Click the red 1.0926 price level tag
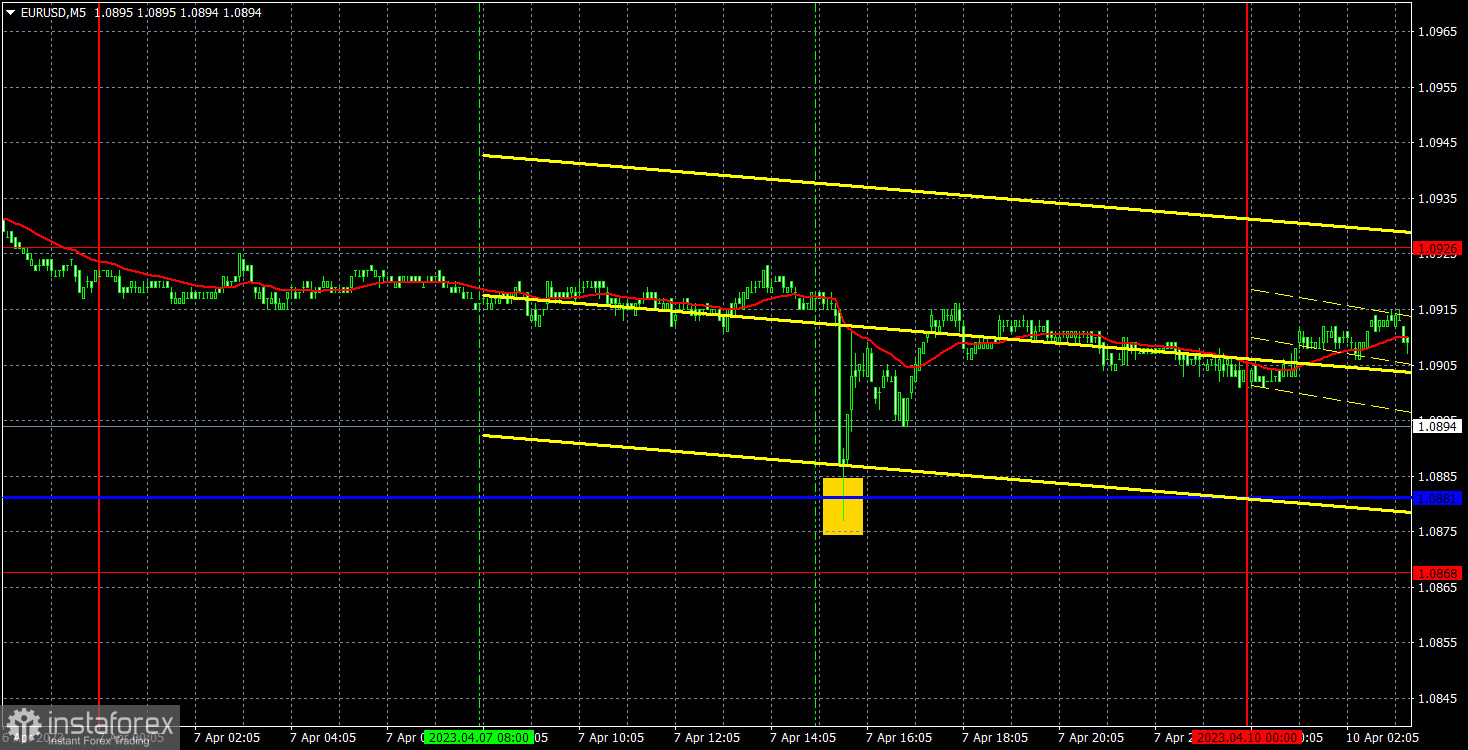The height and width of the screenshot is (750, 1468). pos(1438,248)
